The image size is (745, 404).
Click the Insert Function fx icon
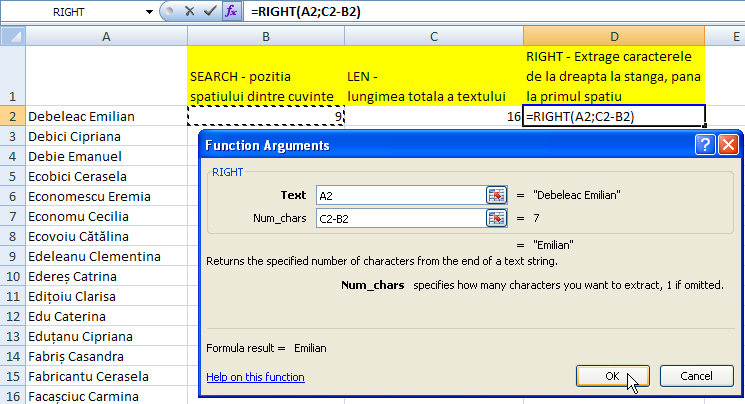pos(231,11)
